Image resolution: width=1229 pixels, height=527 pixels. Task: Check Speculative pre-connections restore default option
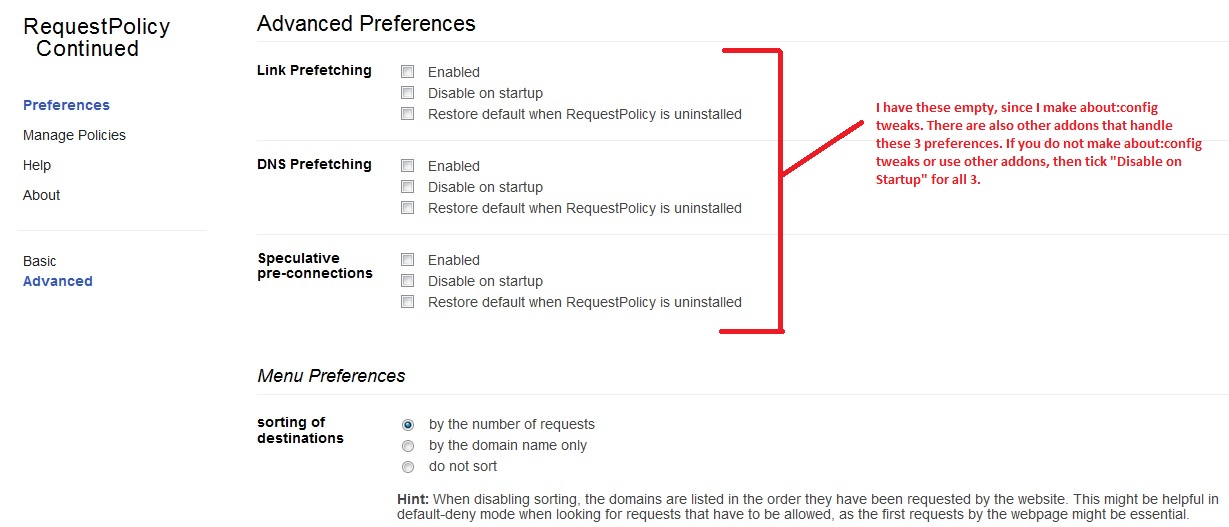(x=407, y=302)
